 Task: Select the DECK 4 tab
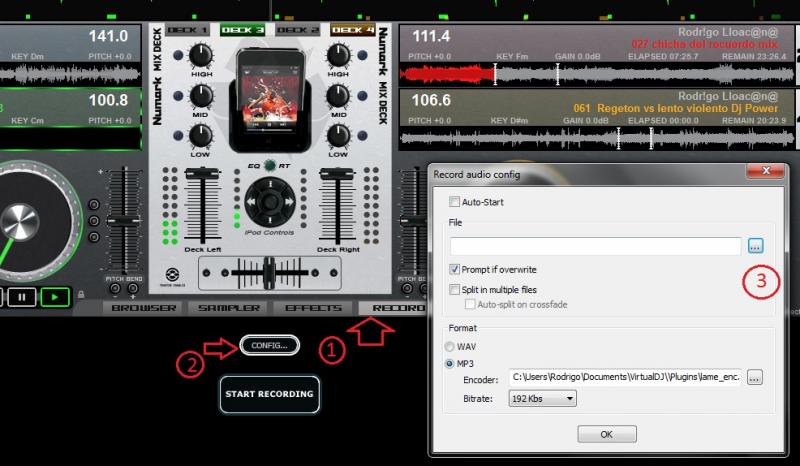pyautogui.click(x=353, y=30)
